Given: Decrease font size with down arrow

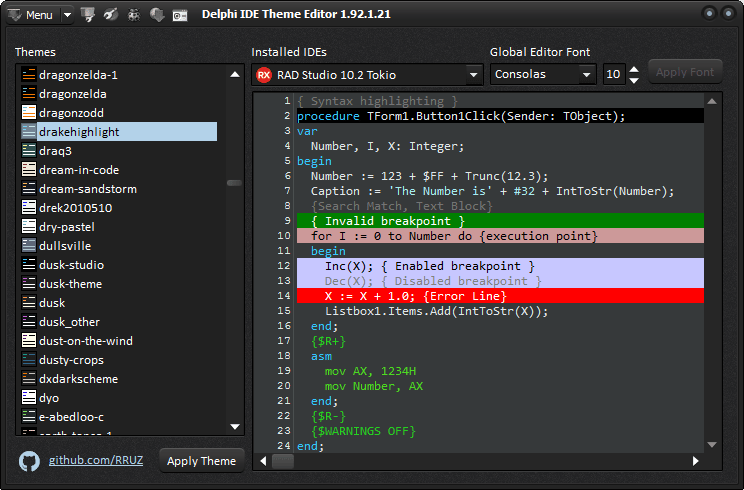Looking at the screenshot, I should pyautogui.click(x=634, y=80).
